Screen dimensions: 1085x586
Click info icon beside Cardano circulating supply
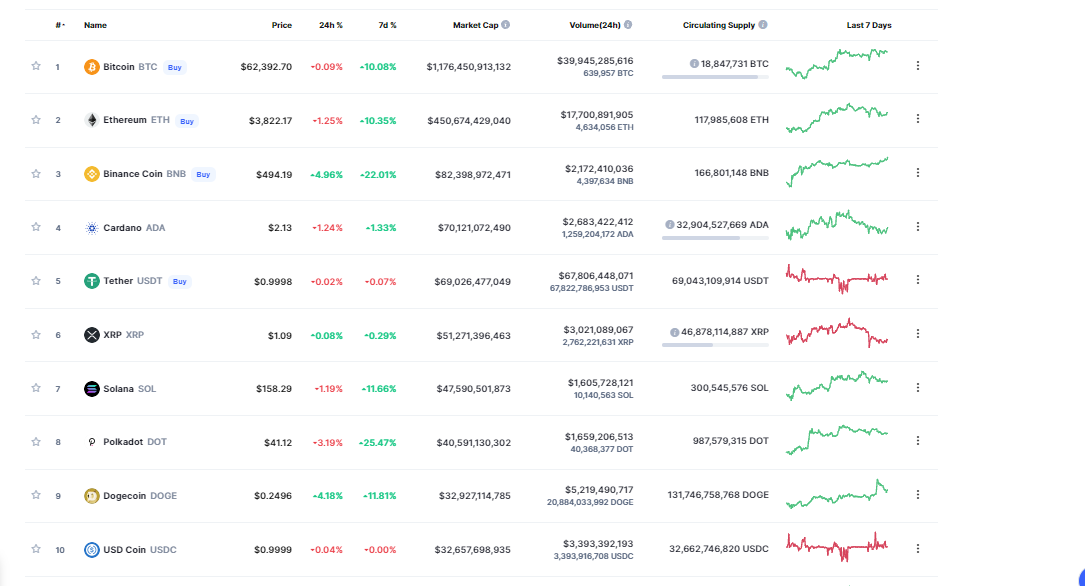click(670, 225)
